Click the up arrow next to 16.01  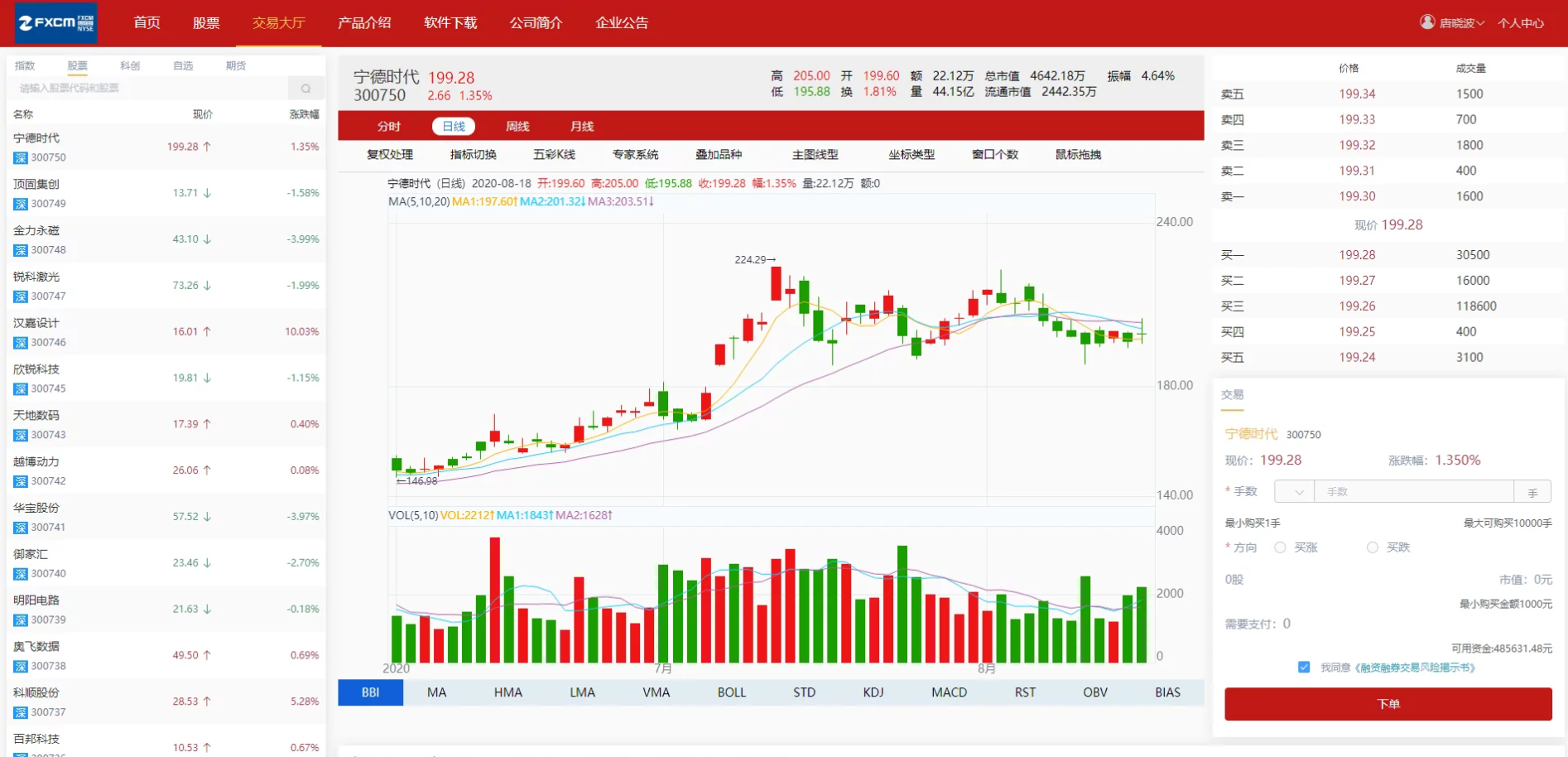click(x=207, y=331)
